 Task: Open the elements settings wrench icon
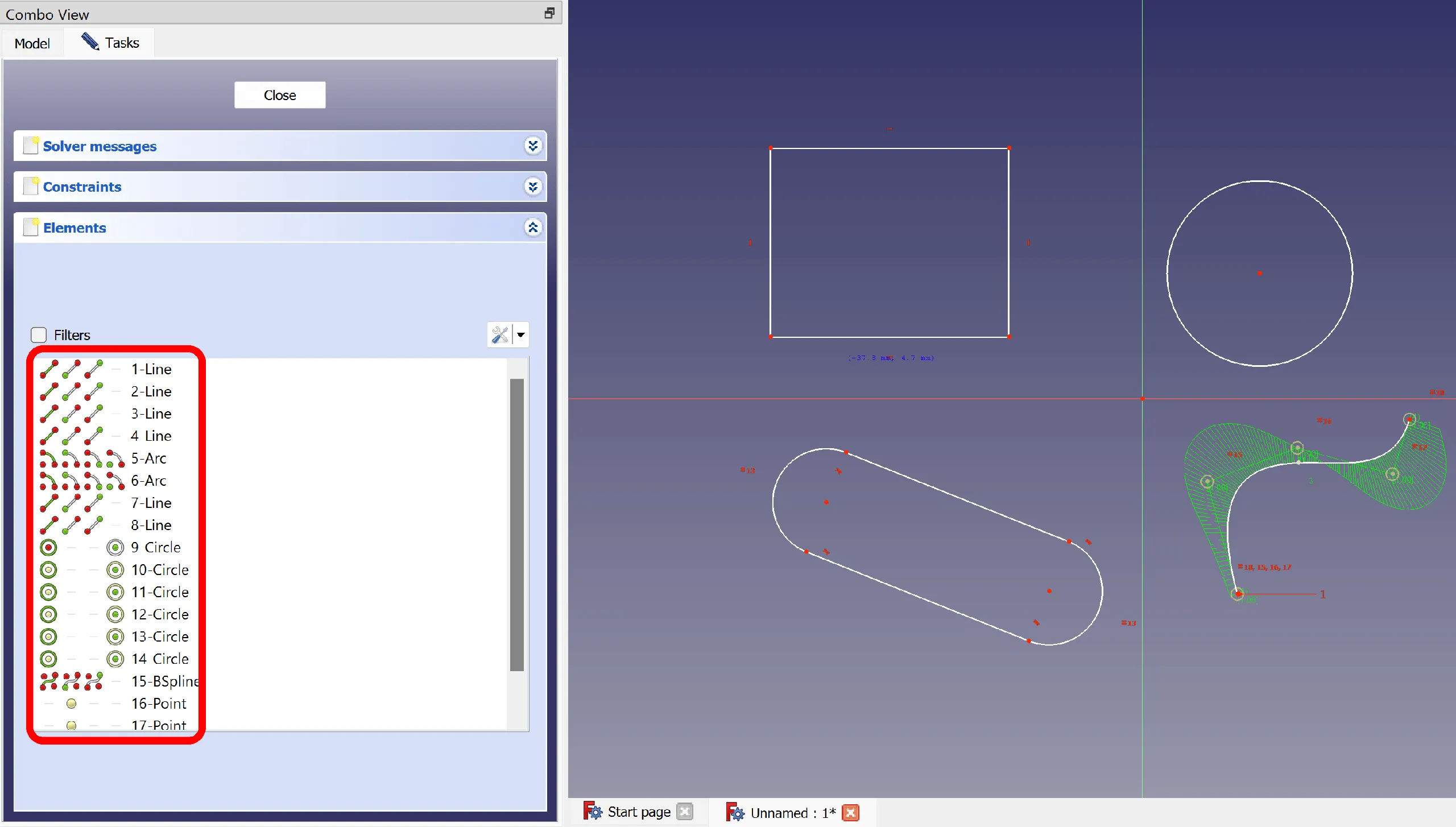click(x=500, y=335)
